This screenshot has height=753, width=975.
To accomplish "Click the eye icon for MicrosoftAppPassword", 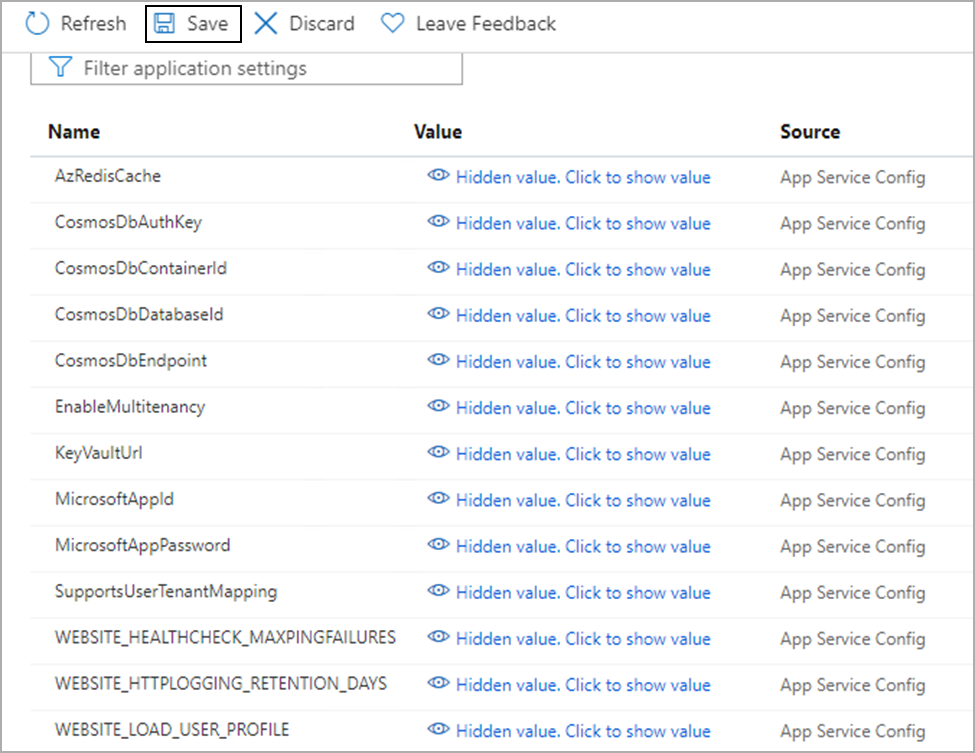I will pos(438,547).
